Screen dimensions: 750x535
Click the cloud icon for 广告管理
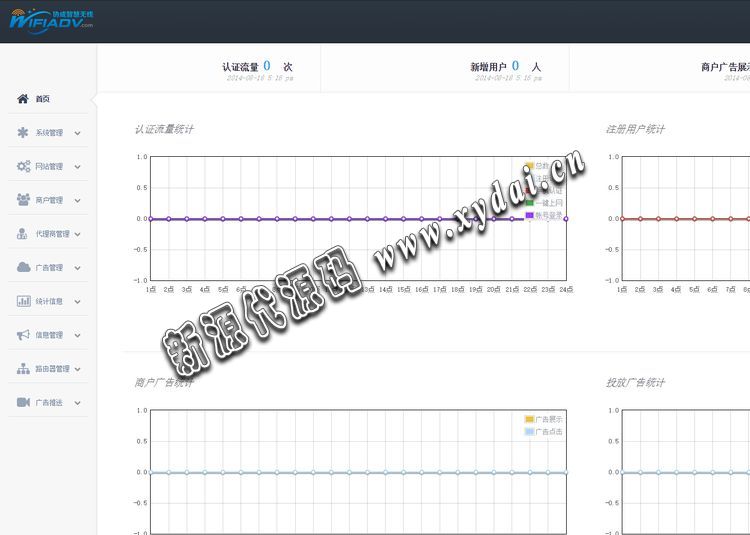click(23, 267)
